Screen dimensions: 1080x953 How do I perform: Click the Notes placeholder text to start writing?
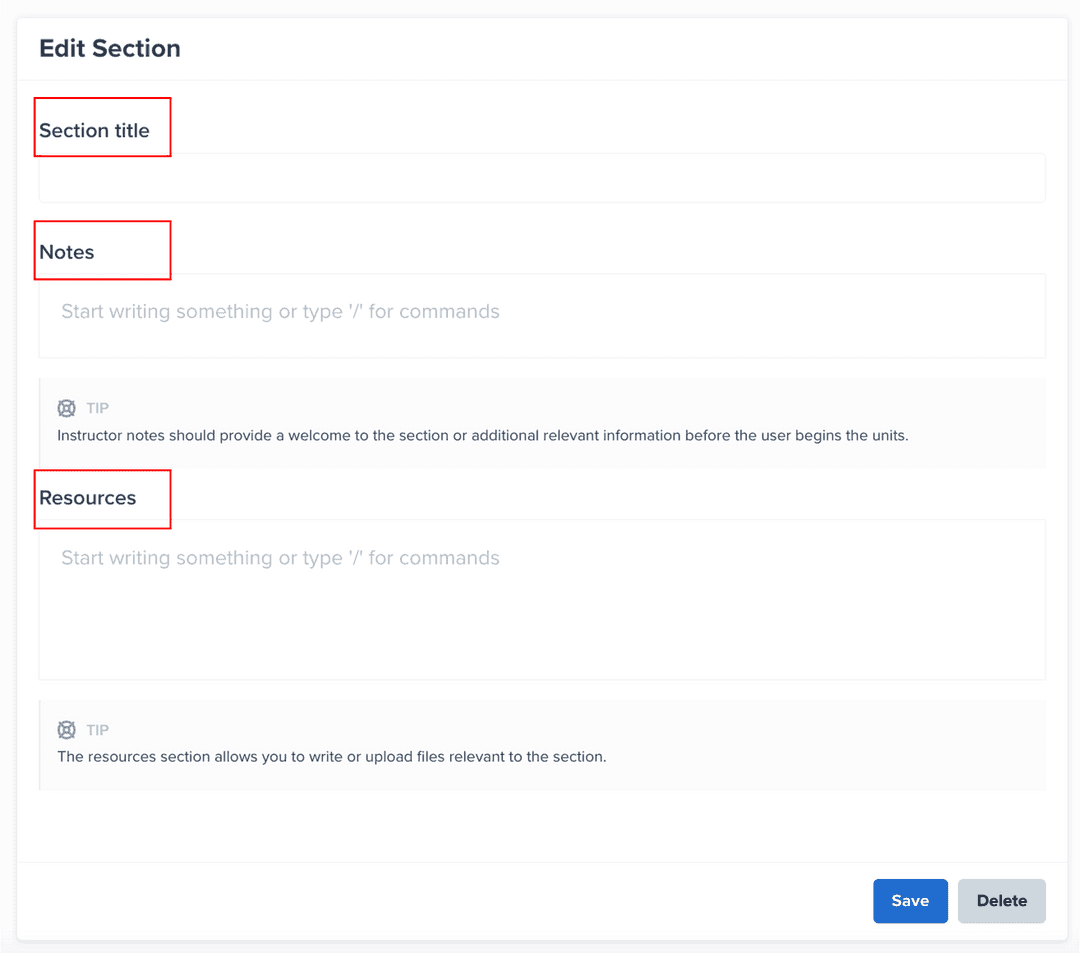(281, 312)
